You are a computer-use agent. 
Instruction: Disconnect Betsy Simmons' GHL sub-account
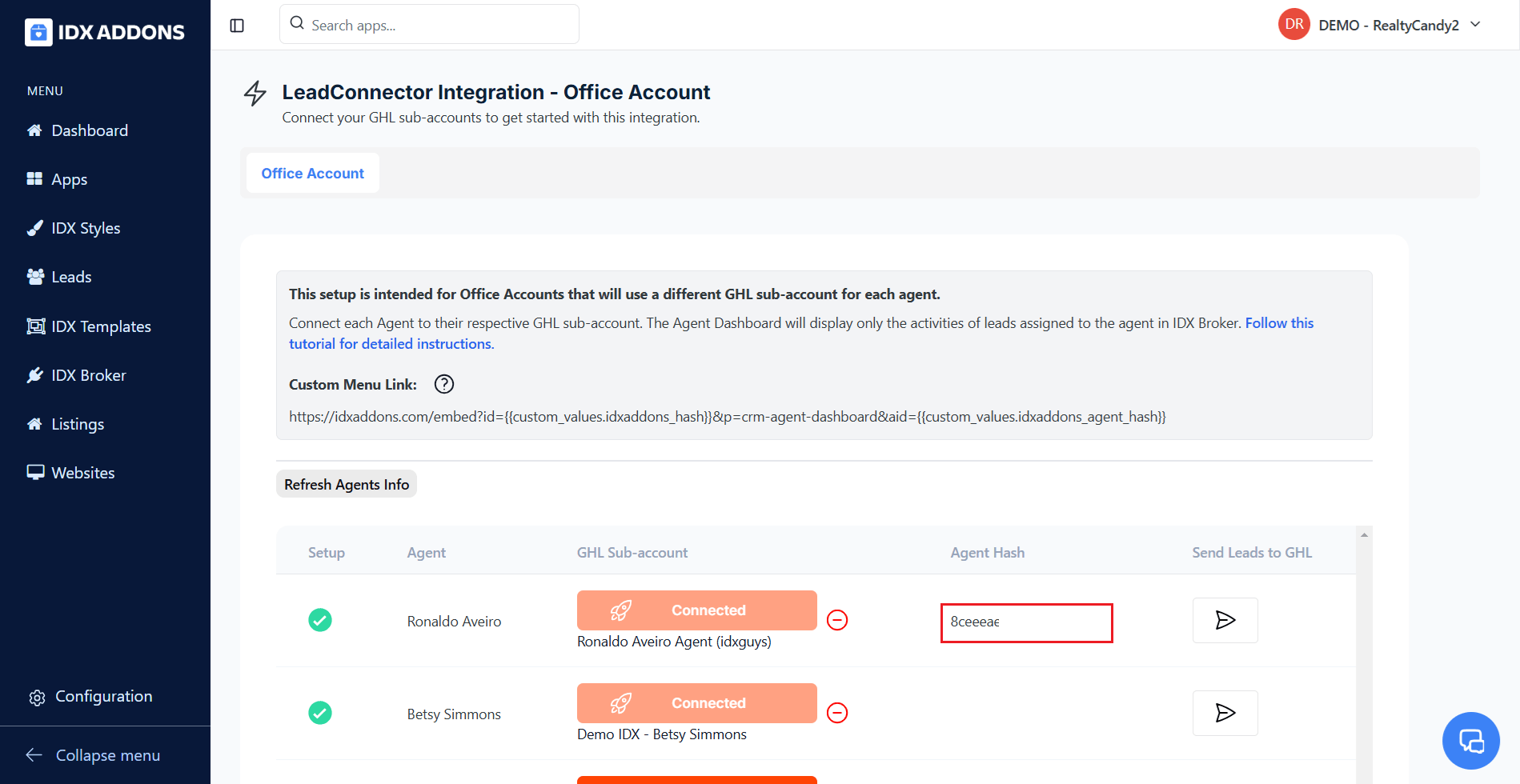pyautogui.click(x=837, y=713)
